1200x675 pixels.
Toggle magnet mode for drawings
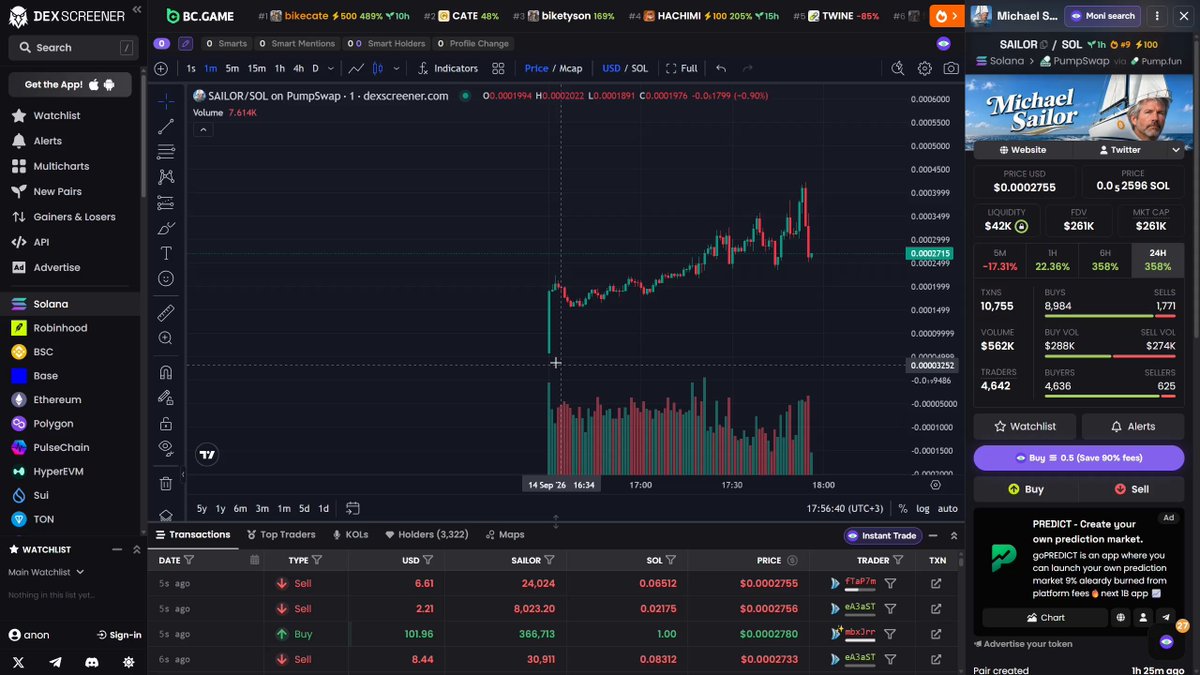[x=166, y=372]
